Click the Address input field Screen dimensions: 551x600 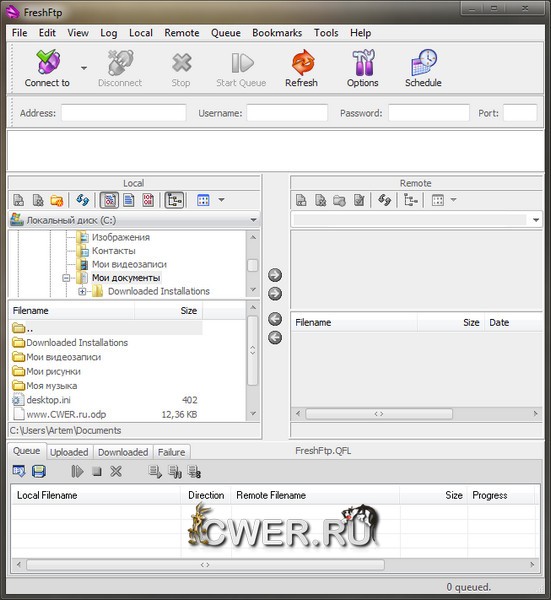click(x=124, y=113)
